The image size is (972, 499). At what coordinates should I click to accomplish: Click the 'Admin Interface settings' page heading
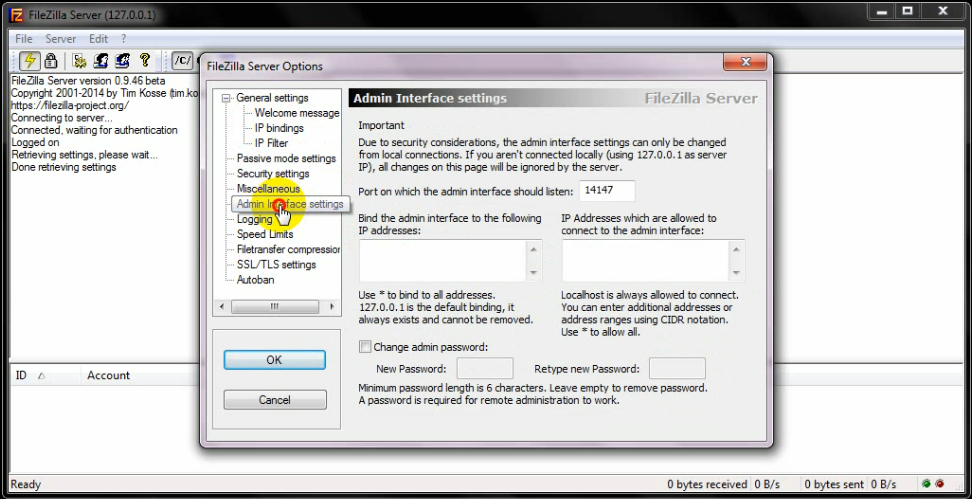coord(430,98)
